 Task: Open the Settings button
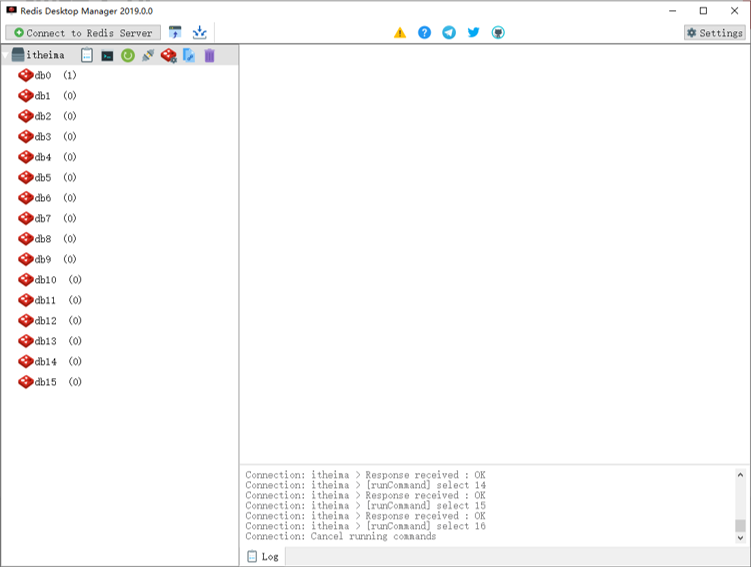[714, 33]
